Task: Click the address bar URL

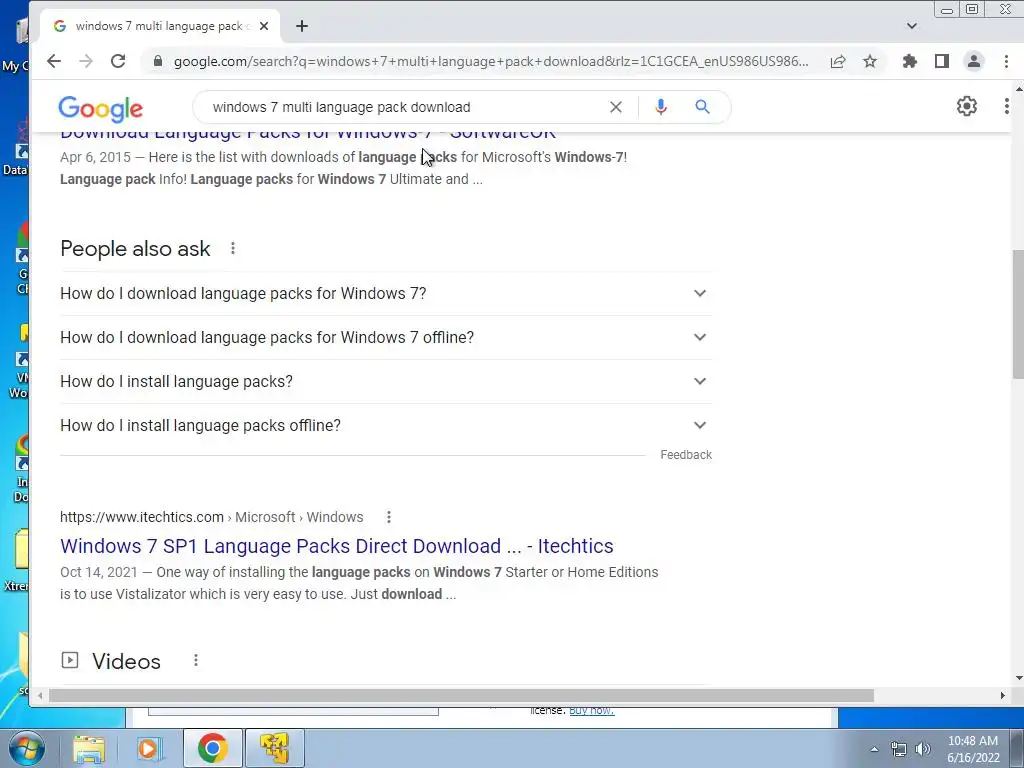Action: [x=491, y=61]
